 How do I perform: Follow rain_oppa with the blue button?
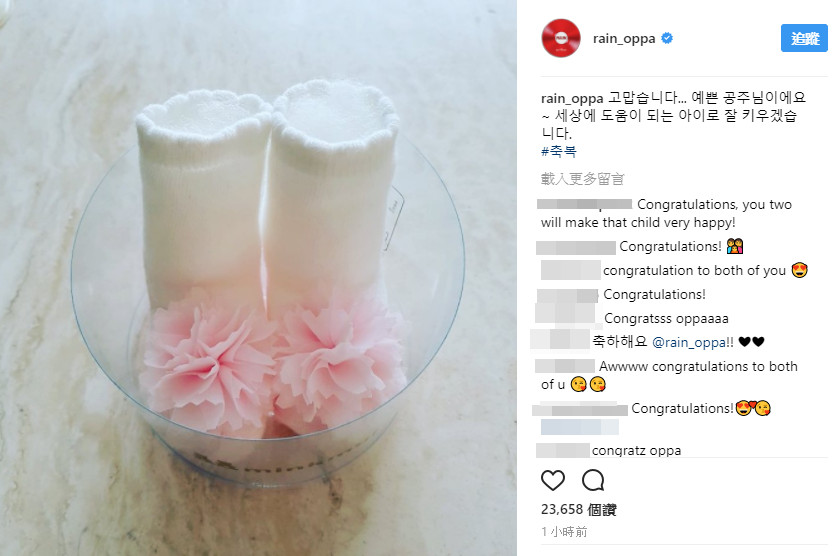tap(804, 38)
